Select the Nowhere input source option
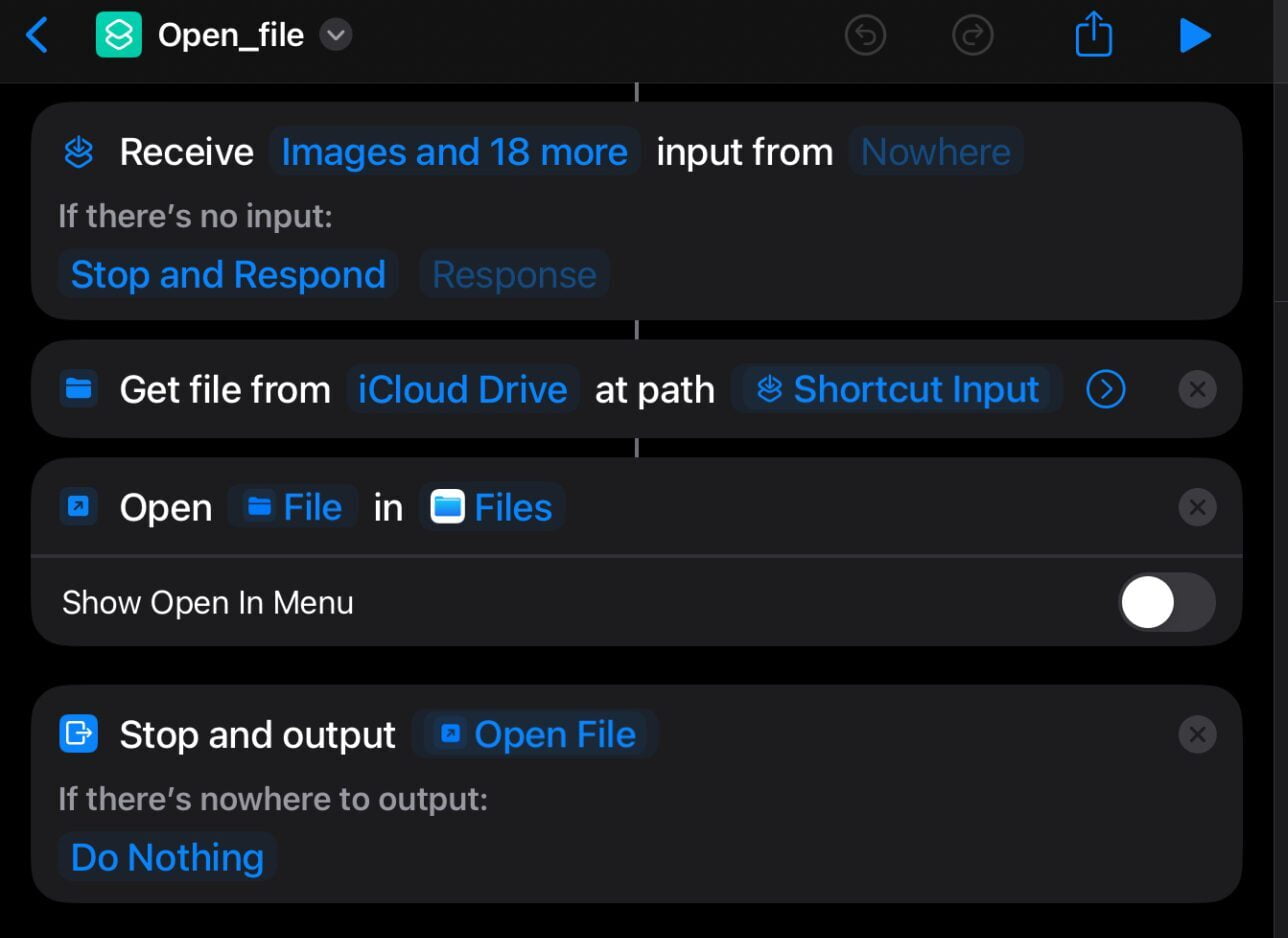Image resolution: width=1288 pixels, height=938 pixels. click(934, 151)
